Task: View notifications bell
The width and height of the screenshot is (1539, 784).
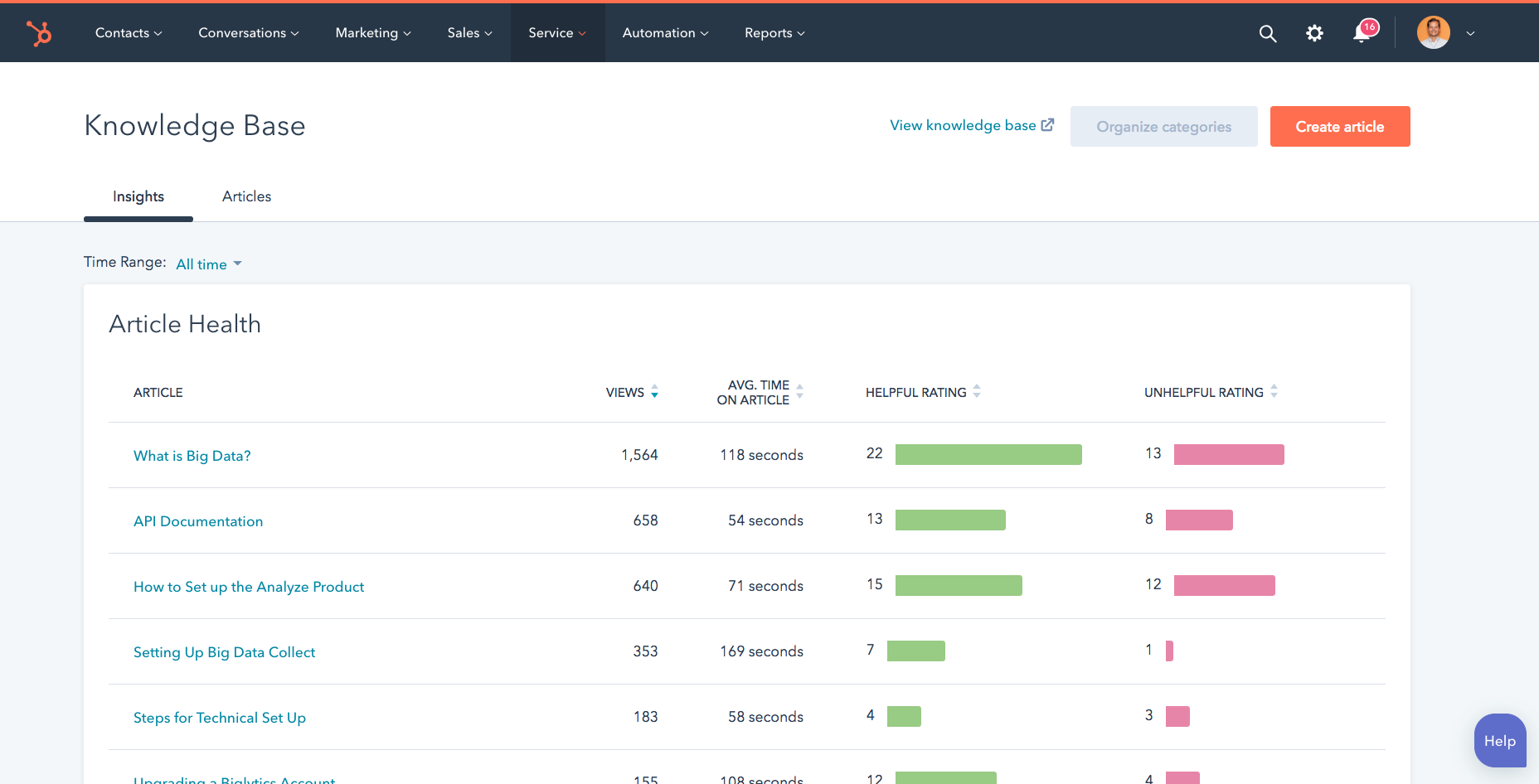Action: click(x=1361, y=35)
